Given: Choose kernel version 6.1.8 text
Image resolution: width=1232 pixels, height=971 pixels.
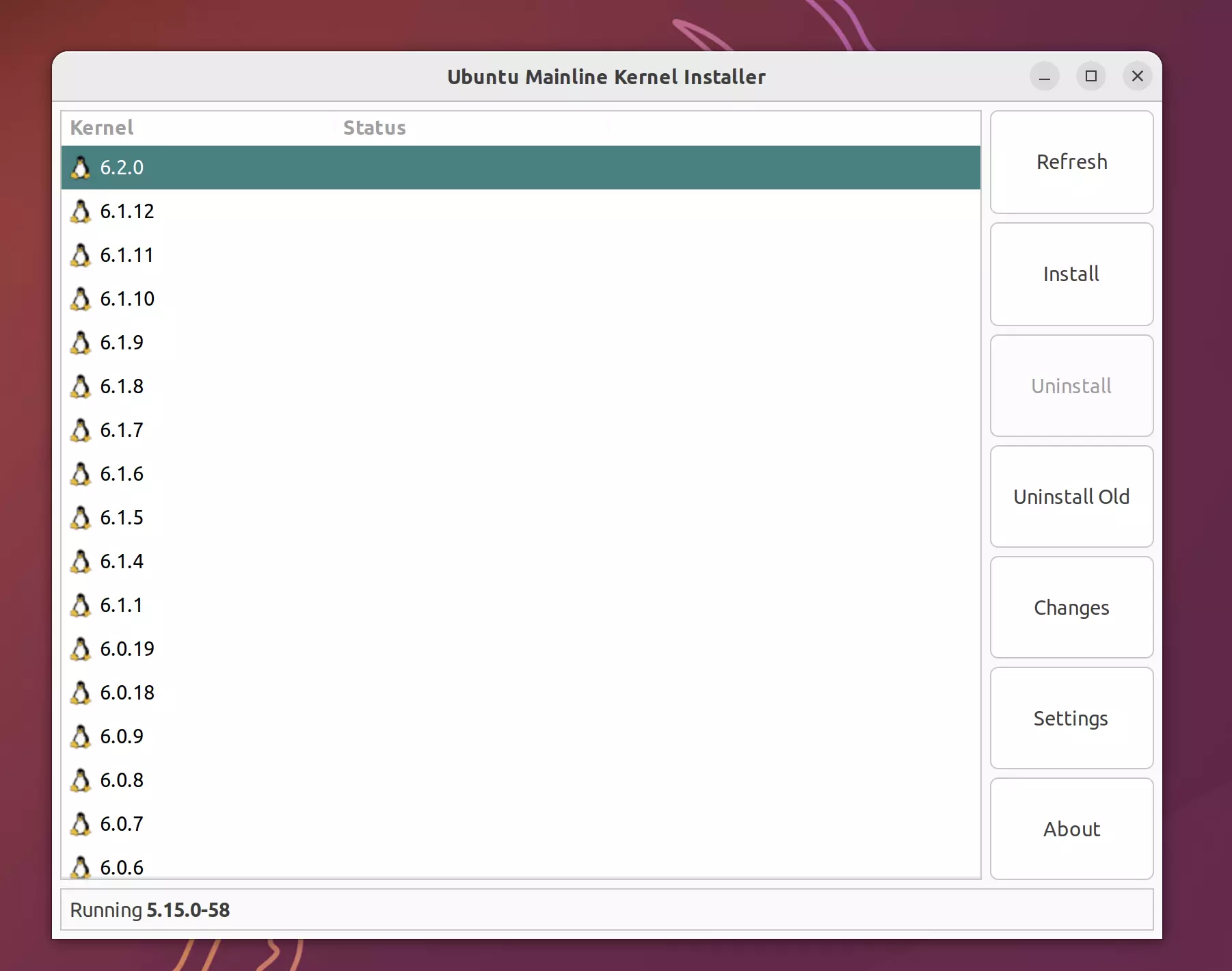Looking at the screenshot, I should coord(122,386).
